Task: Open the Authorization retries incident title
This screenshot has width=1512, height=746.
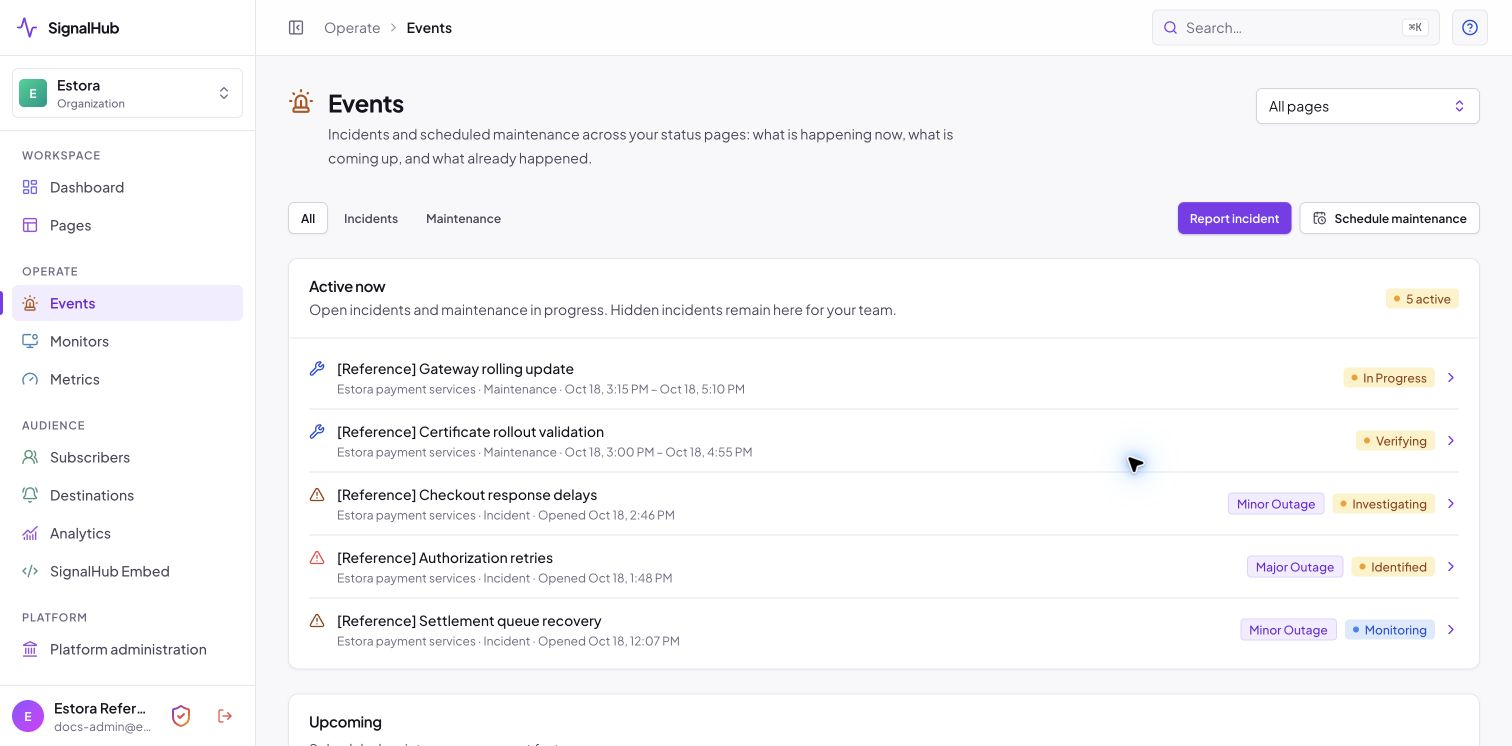Action: pos(445,558)
